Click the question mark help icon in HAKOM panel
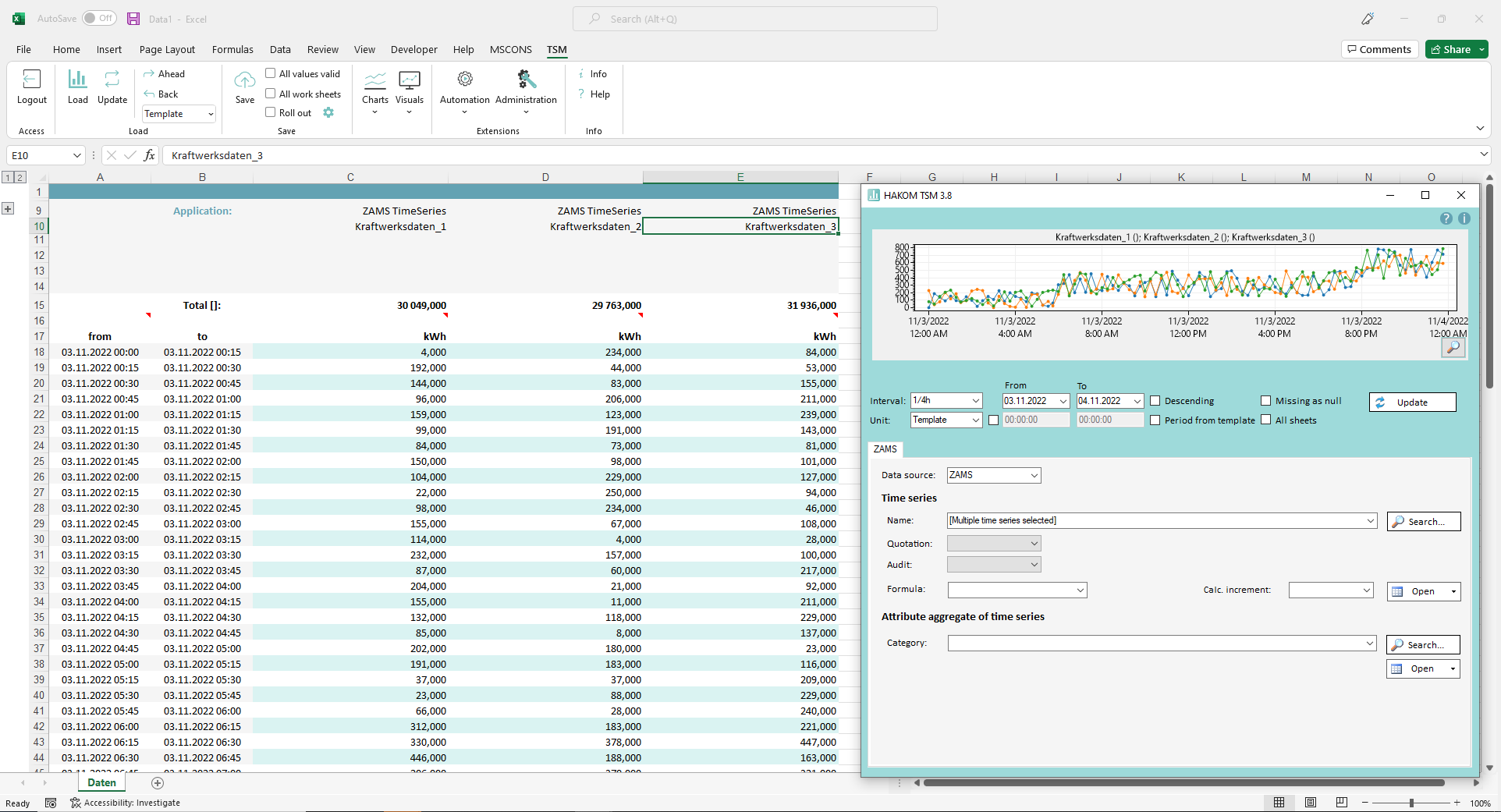This screenshot has width=1501, height=812. pos(1446,218)
